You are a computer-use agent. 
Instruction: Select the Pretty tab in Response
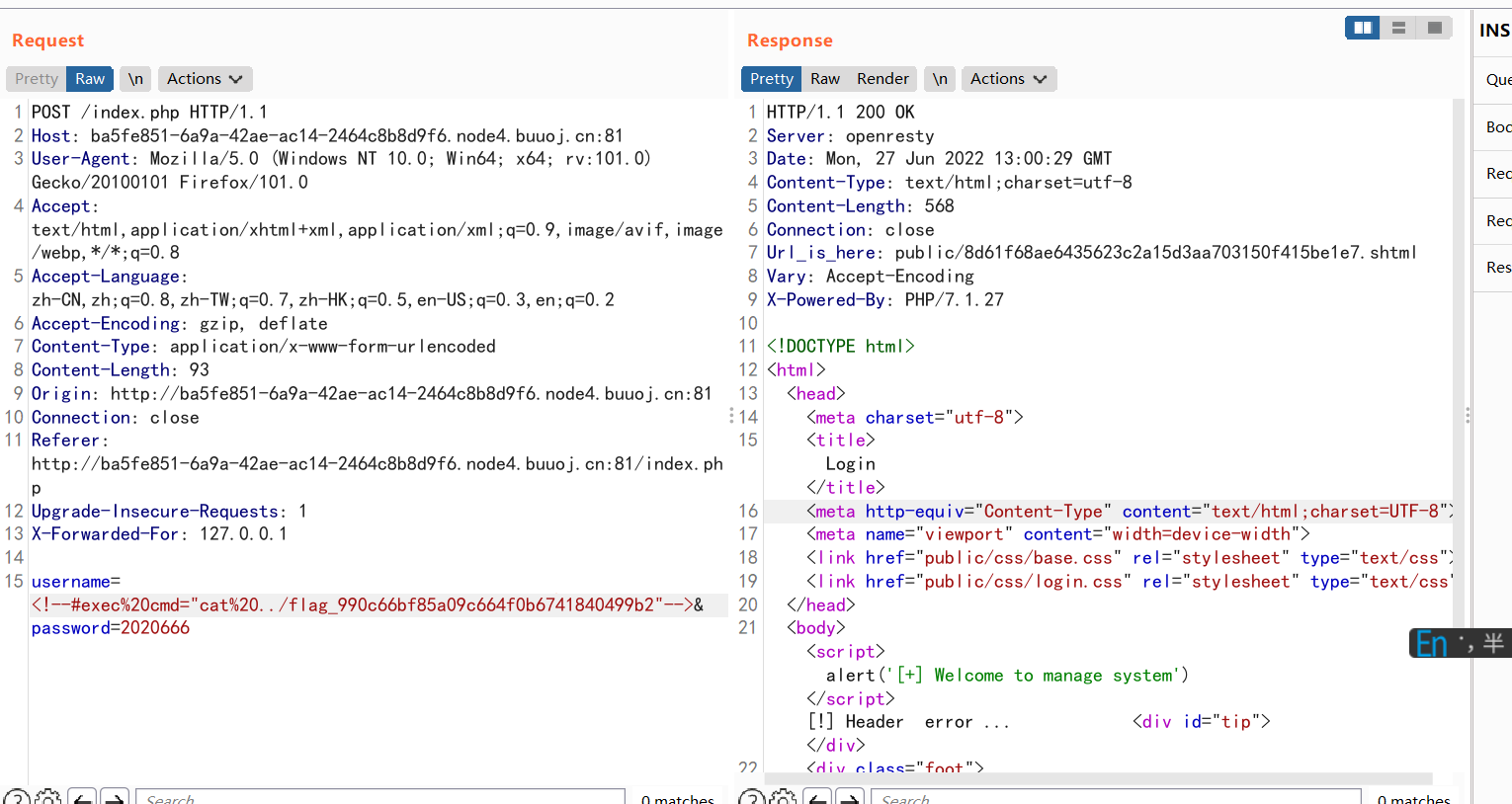click(772, 79)
